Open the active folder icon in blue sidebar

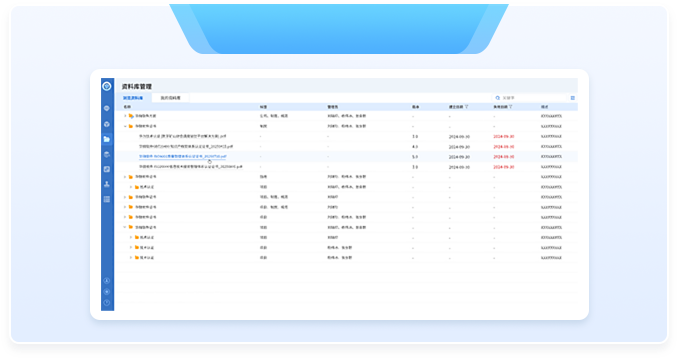click(x=107, y=139)
